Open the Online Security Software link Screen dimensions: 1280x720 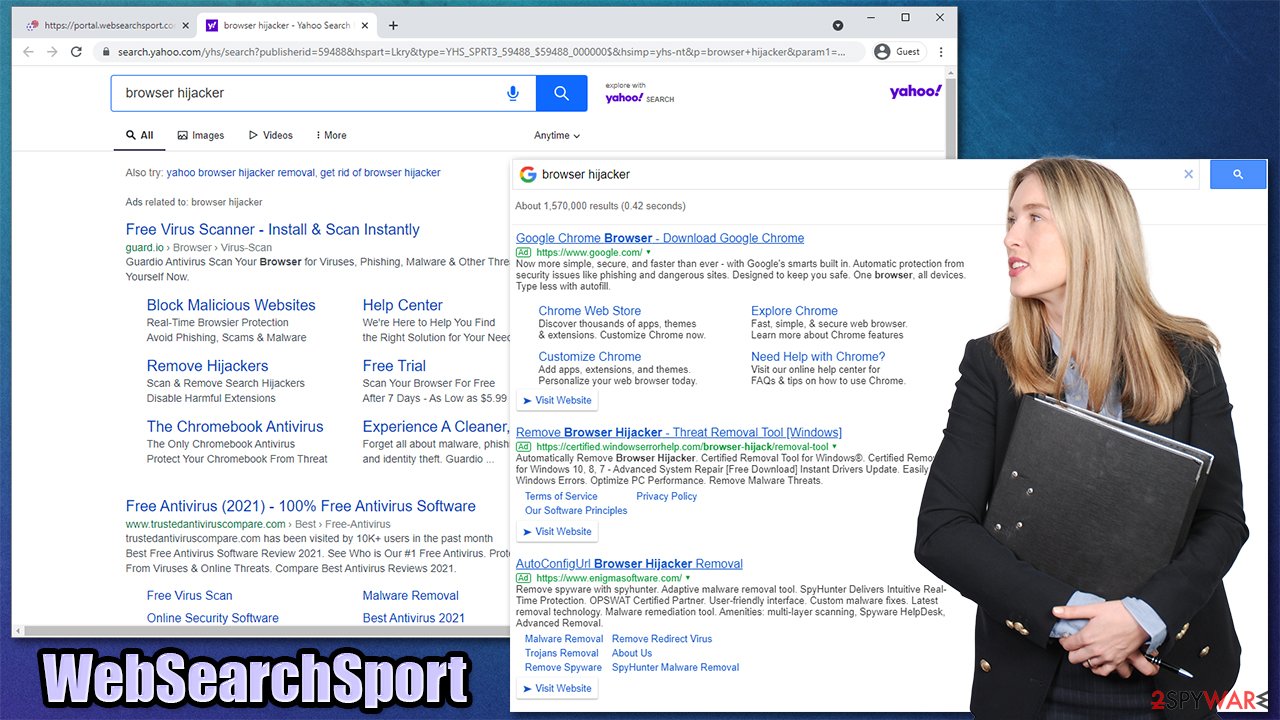click(213, 618)
